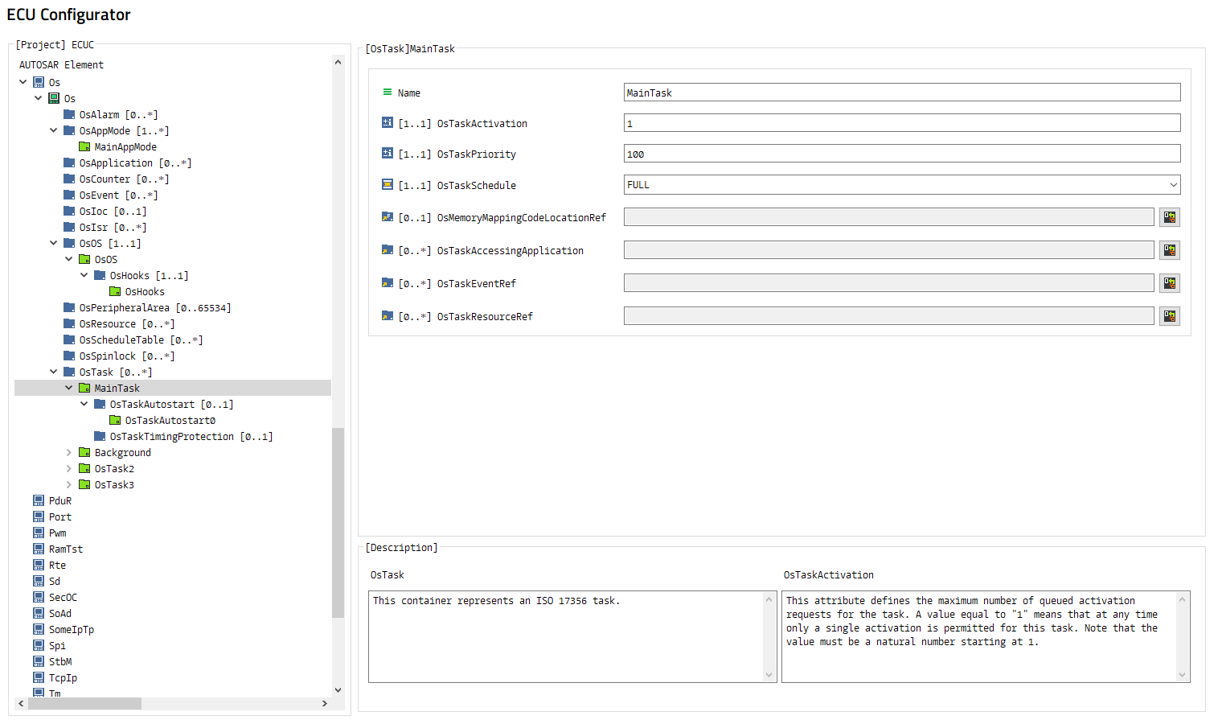Click the PduR module icon
This screenshot has width=1222, height=720.
38,501
